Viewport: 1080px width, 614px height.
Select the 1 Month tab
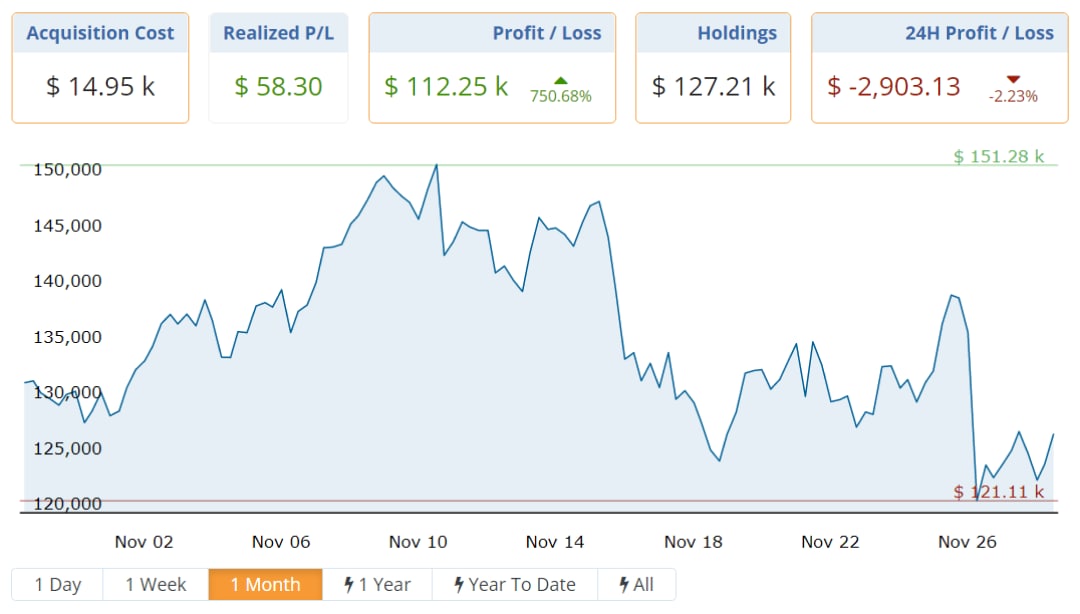265,585
